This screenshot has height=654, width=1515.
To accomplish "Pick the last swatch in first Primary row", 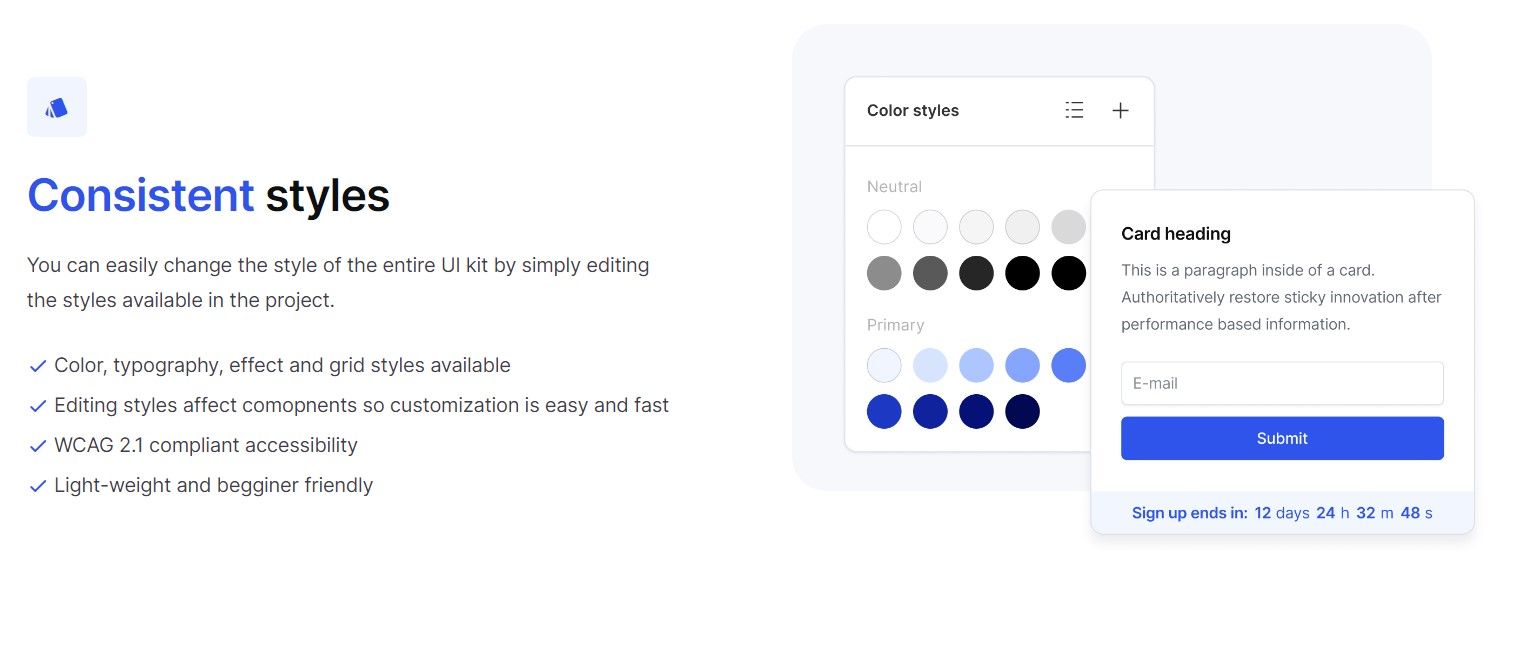I will [x=1068, y=365].
